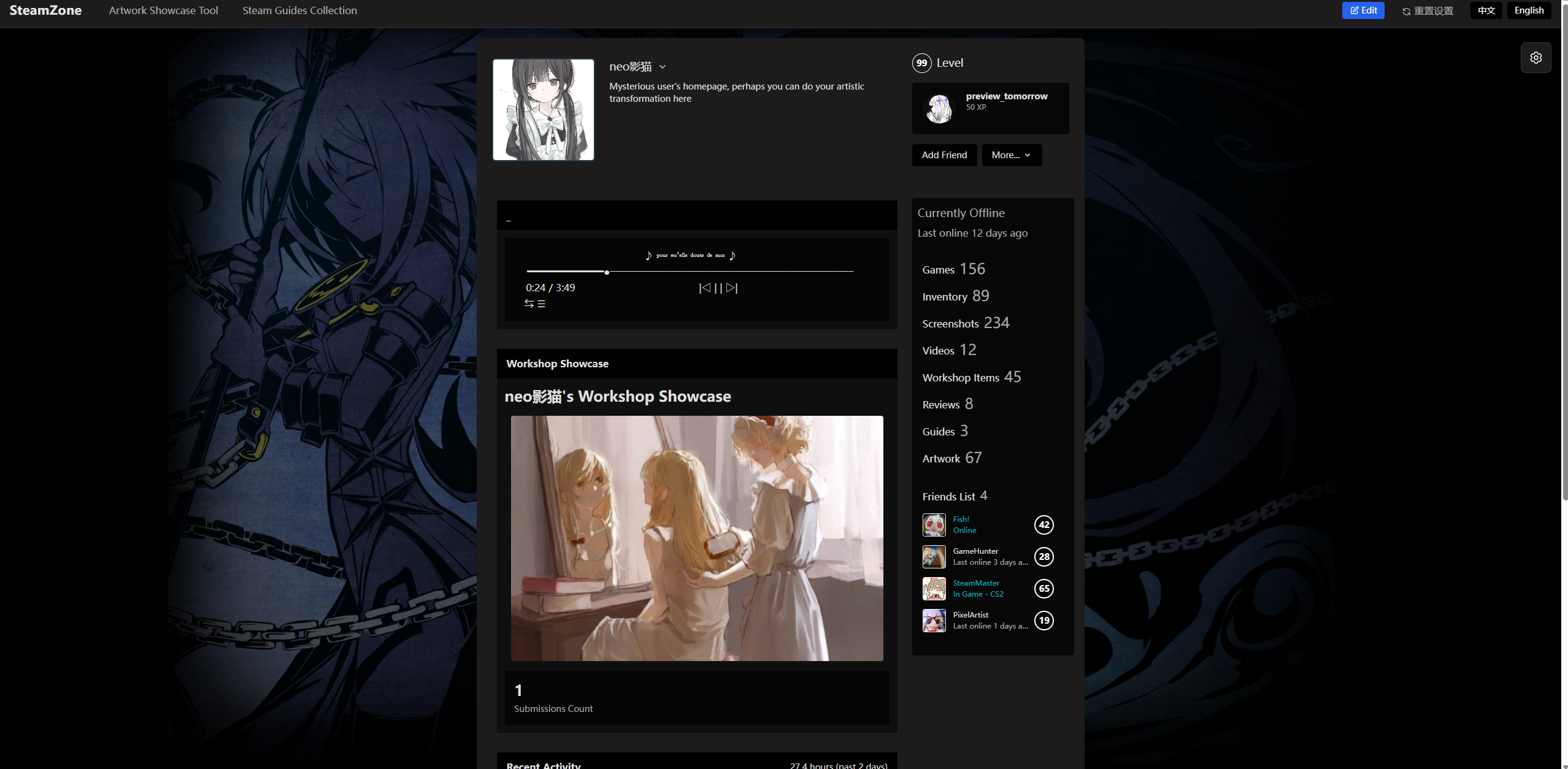Open the settings gear panel

click(1535, 58)
